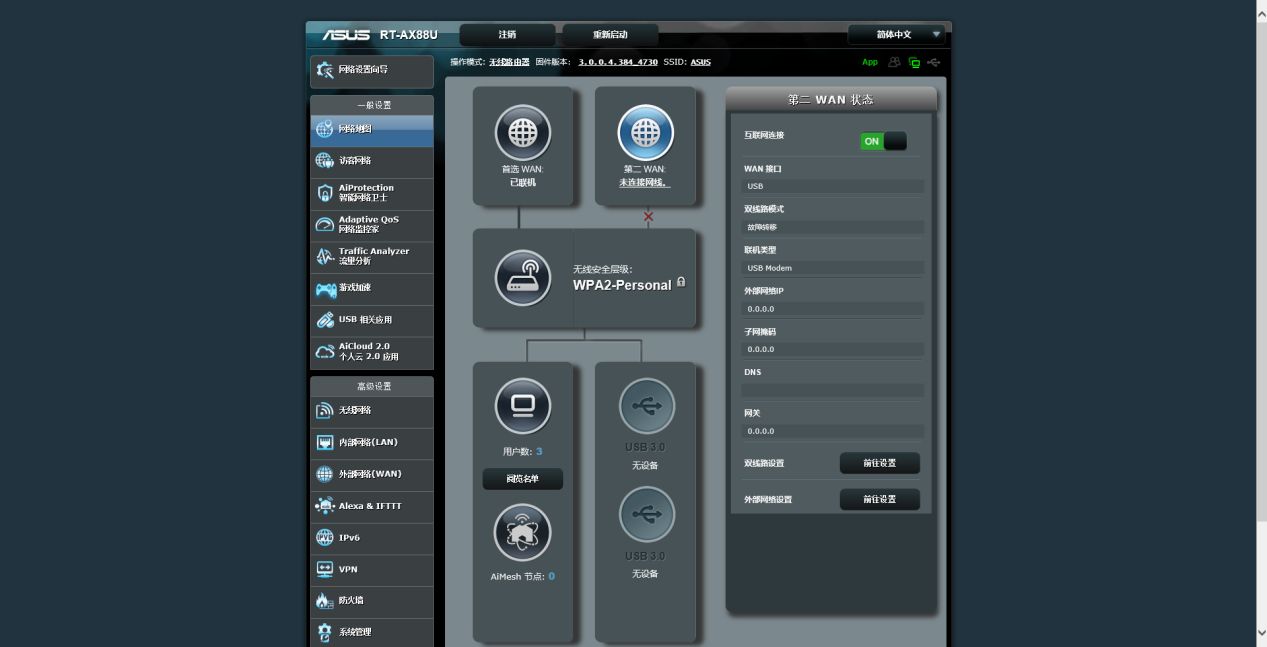Click the upper USB 3.0 port icon
The image size is (1267, 647).
pos(646,406)
